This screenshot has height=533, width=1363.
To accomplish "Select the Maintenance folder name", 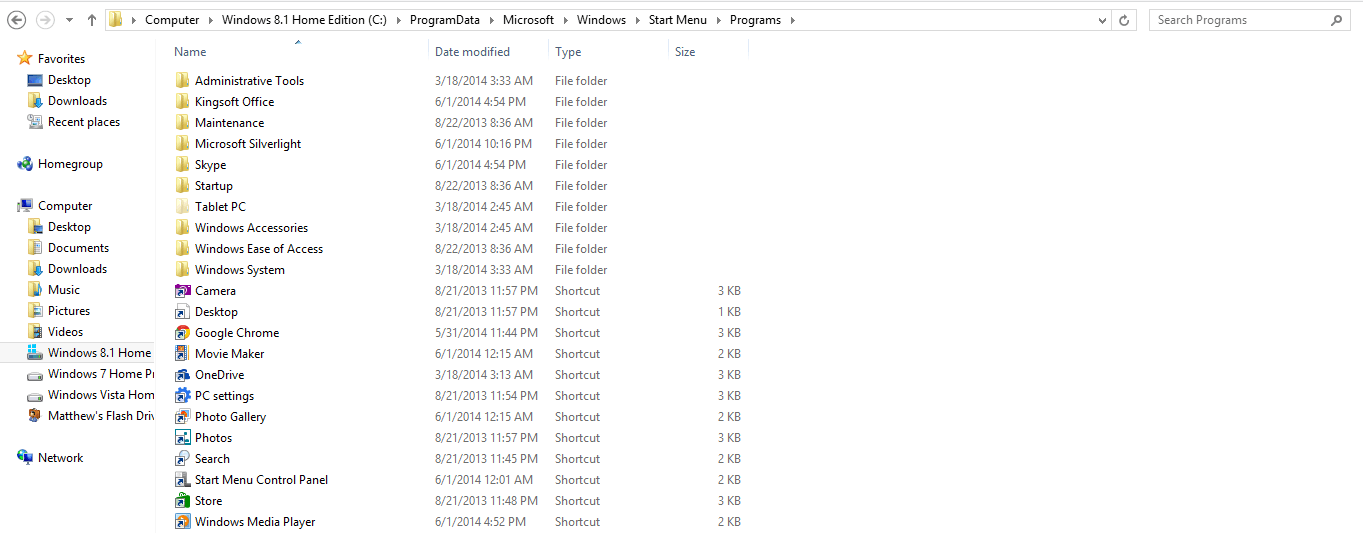I will coord(230,123).
